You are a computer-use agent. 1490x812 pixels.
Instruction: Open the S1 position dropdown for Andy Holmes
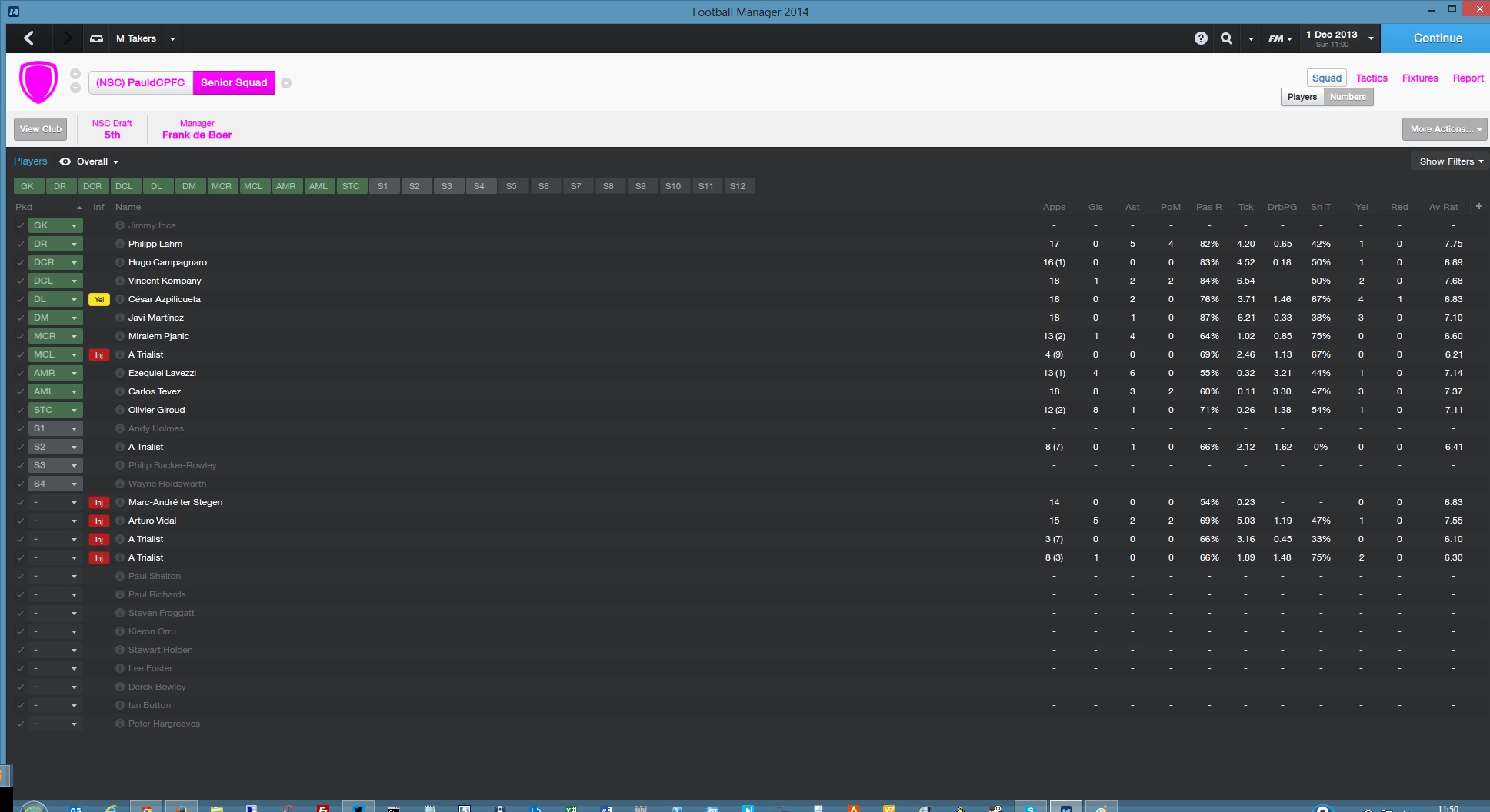coord(55,428)
